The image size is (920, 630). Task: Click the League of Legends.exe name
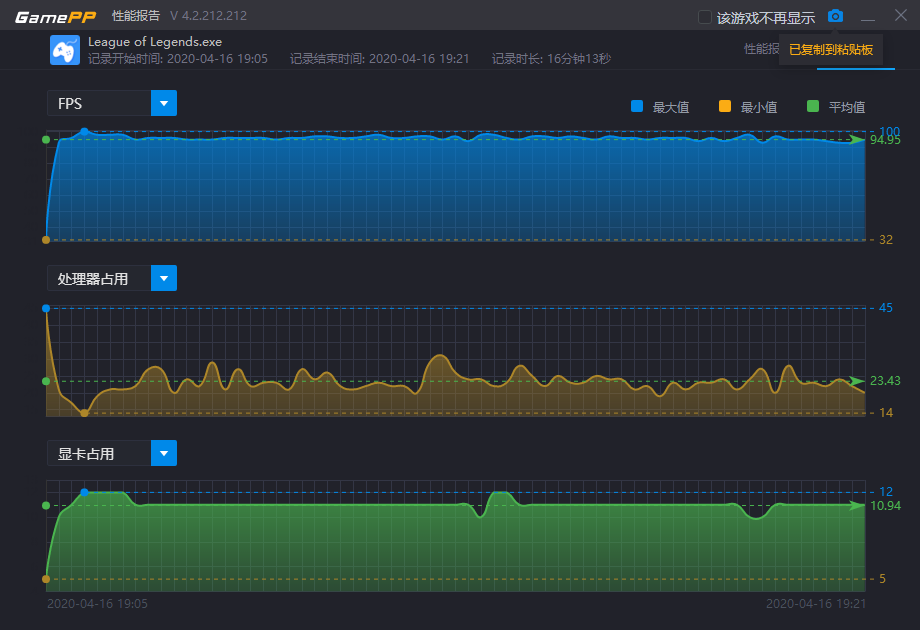155,42
